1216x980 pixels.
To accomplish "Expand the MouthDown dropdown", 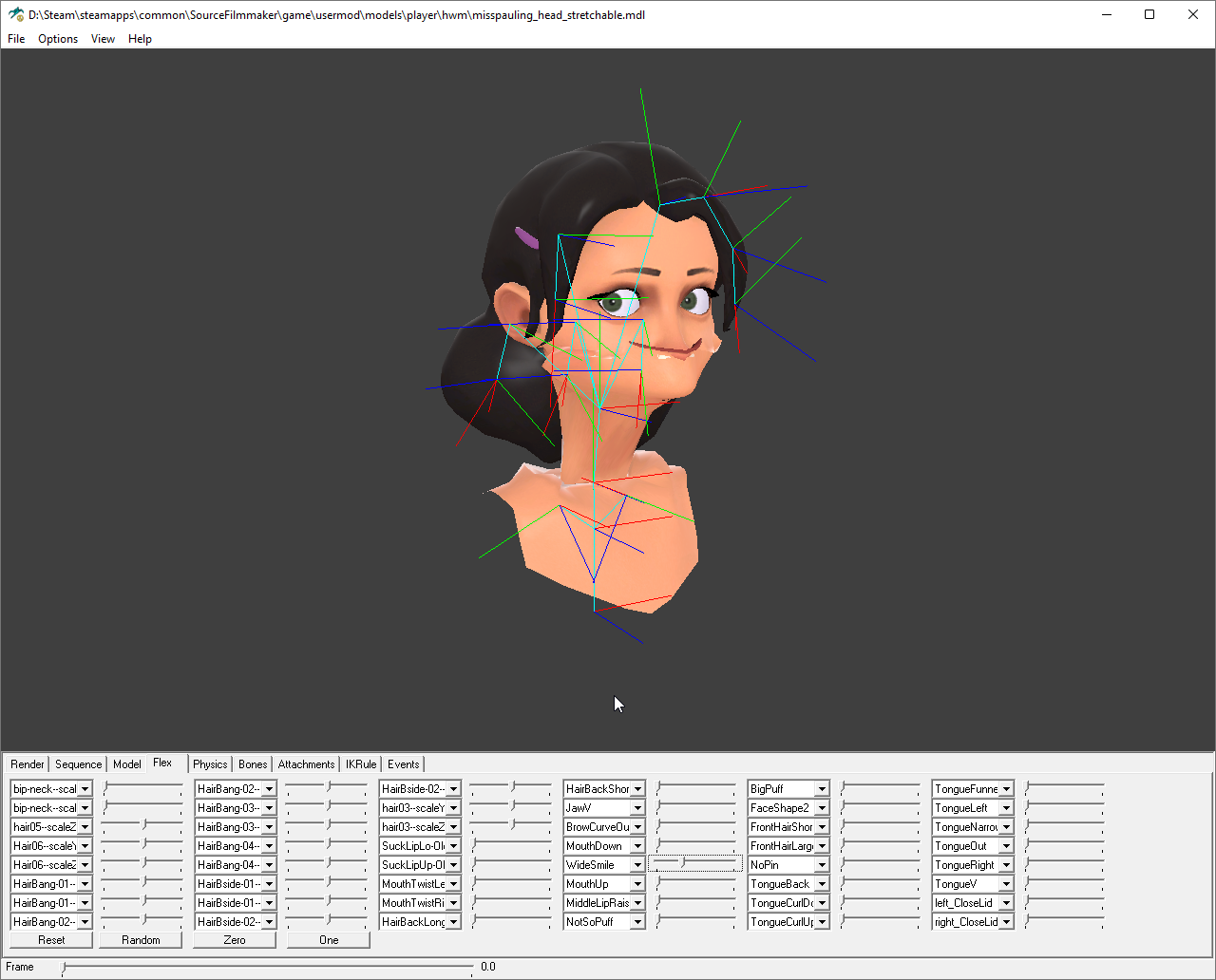I will click(x=637, y=846).
